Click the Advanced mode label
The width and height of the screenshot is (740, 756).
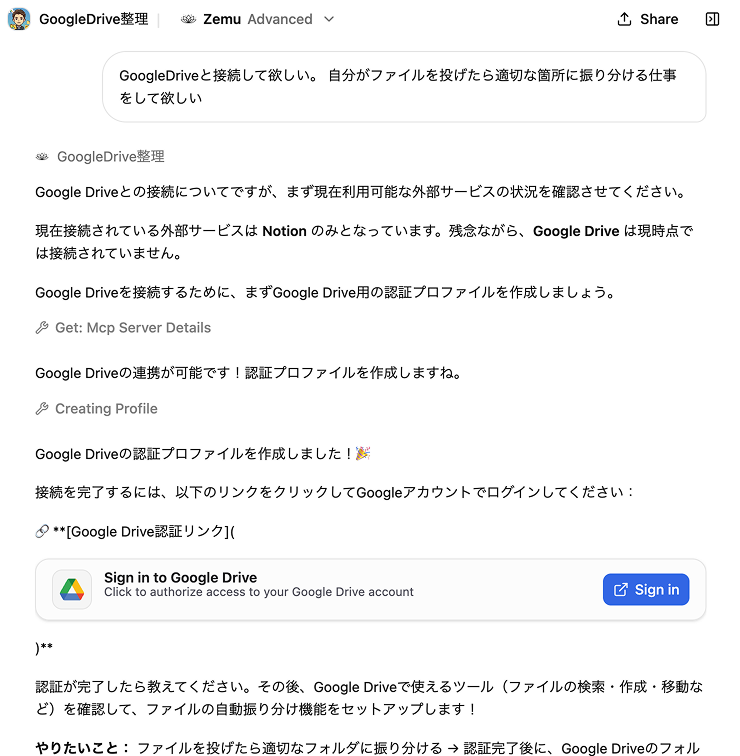280,19
